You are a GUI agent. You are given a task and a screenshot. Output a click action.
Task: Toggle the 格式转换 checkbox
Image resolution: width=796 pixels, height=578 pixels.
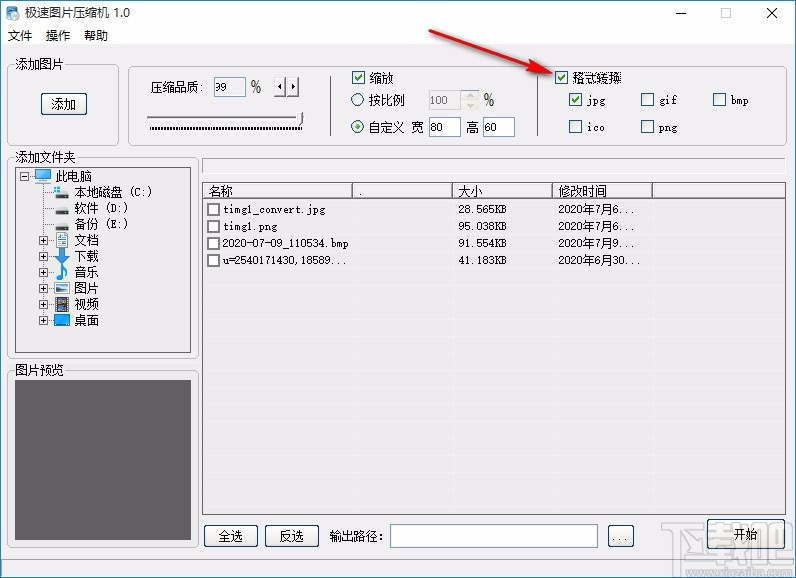coord(561,78)
